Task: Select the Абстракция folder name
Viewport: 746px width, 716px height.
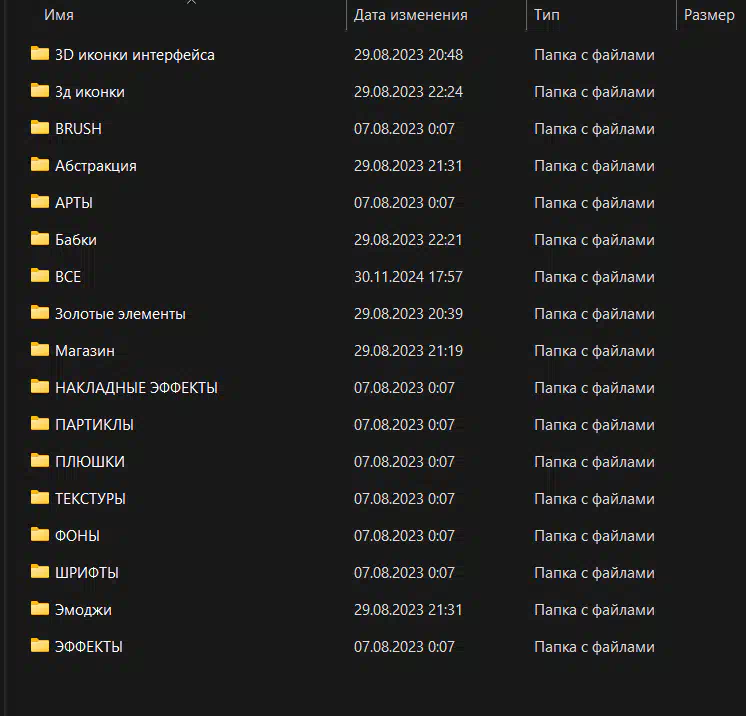Action: [96, 166]
